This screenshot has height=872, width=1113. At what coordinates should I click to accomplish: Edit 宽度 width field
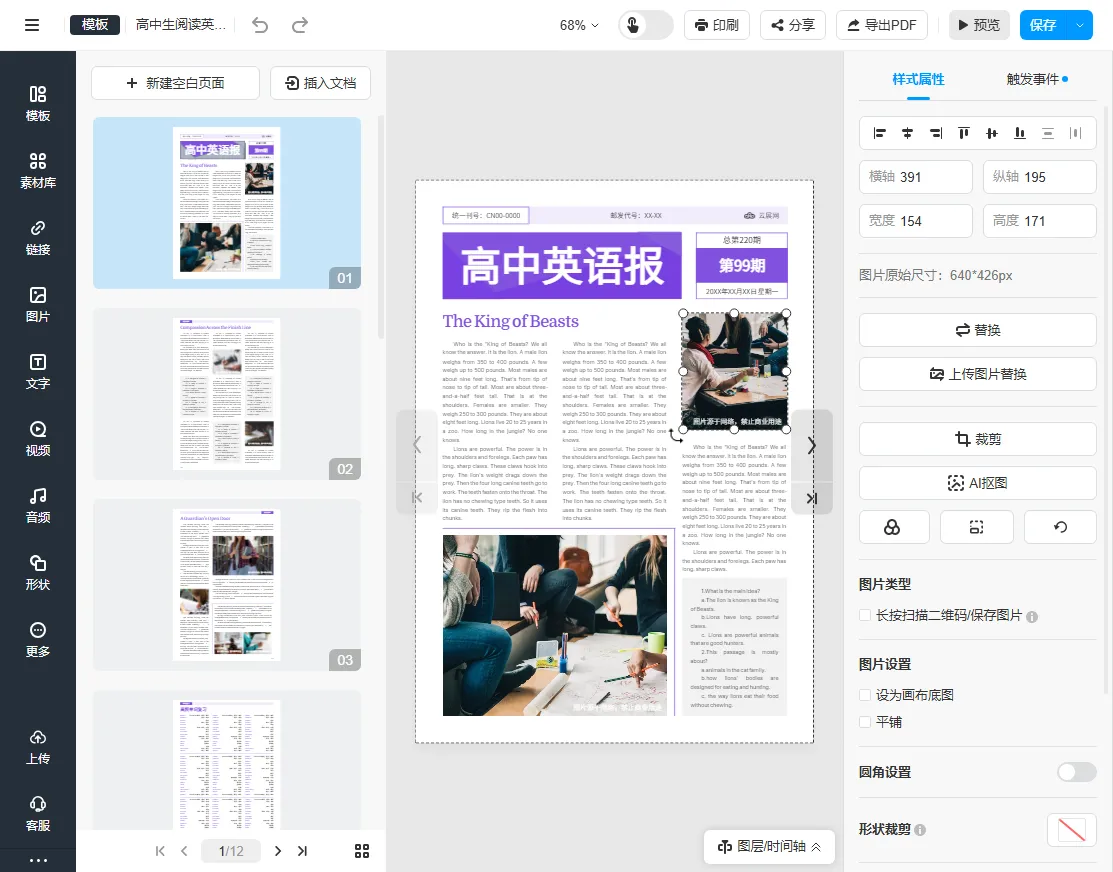(x=916, y=221)
